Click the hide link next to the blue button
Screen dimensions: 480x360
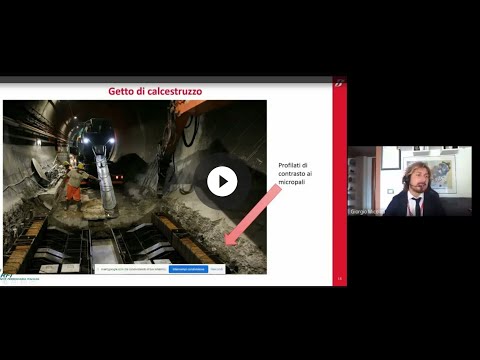click(x=217, y=269)
